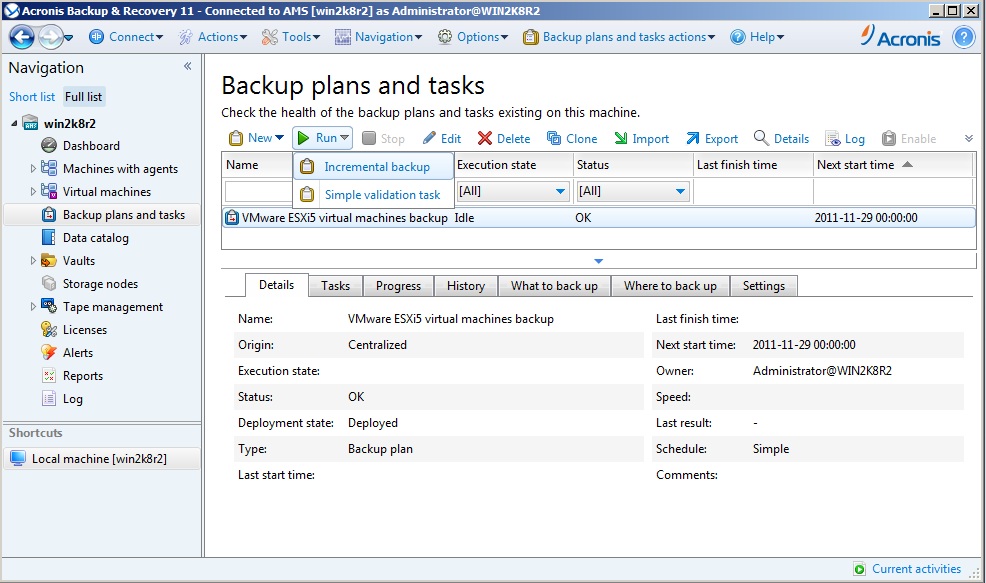This screenshot has height=583, width=986.
Task: Switch to Full list view
Action: (x=83, y=97)
